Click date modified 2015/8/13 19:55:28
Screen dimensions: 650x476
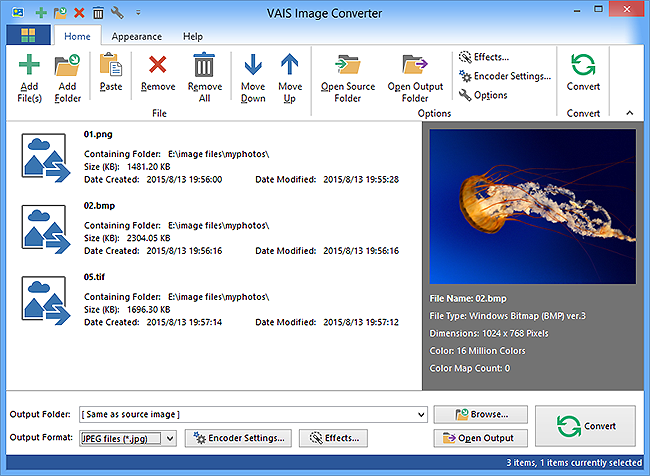tap(361, 180)
